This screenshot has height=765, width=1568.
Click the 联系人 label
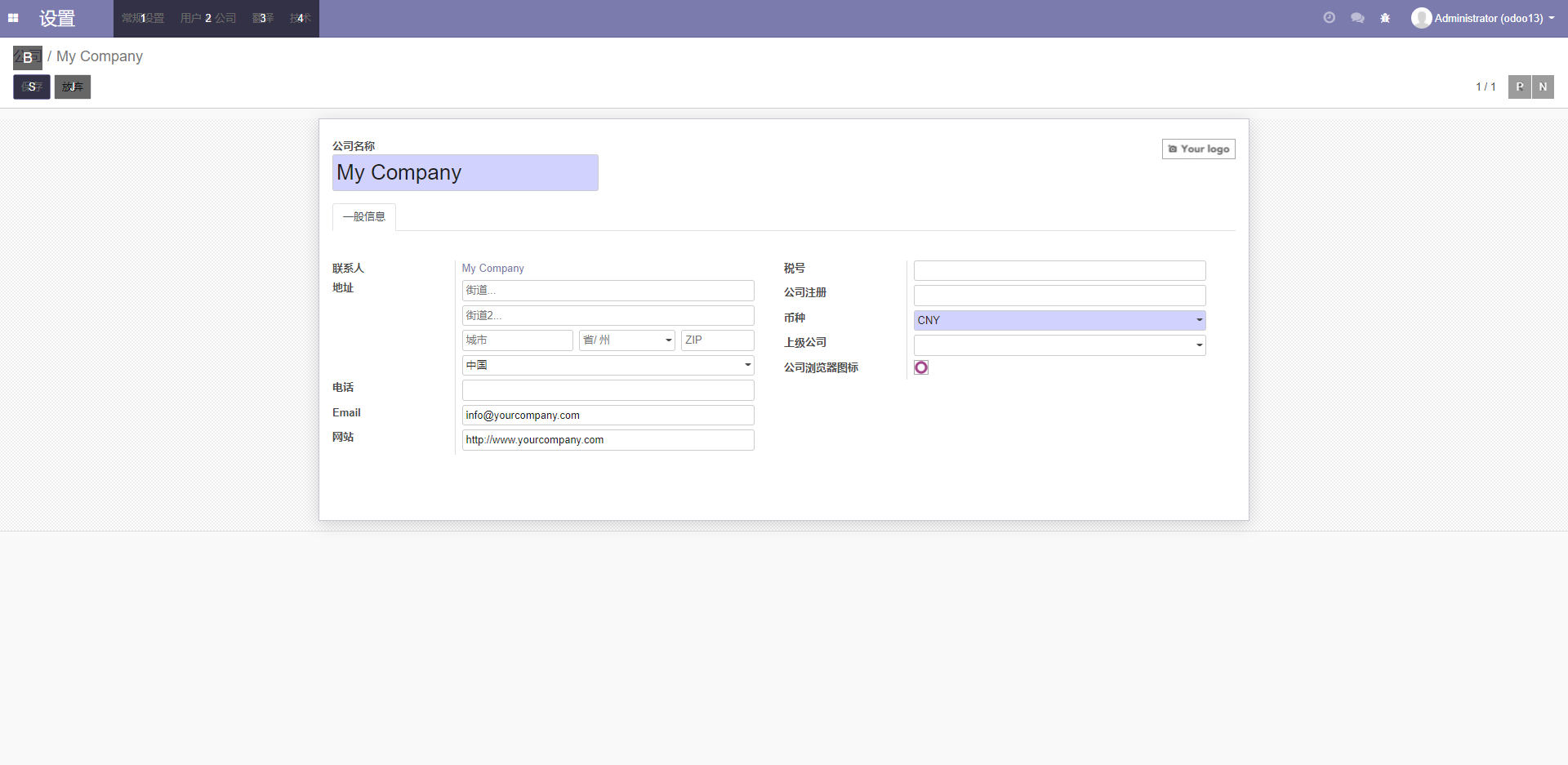pyautogui.click(x=348, y=268)
